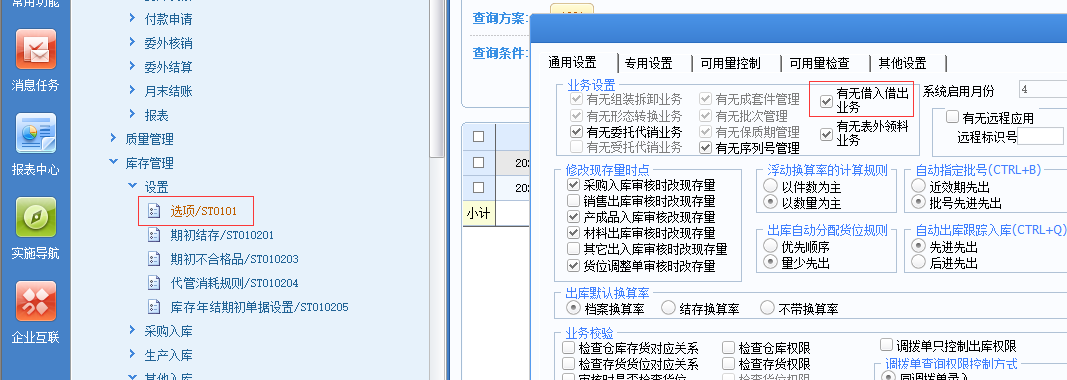Launch the 实施导航 compass icon
The image size is (1067, 380).
pos(35,217)
